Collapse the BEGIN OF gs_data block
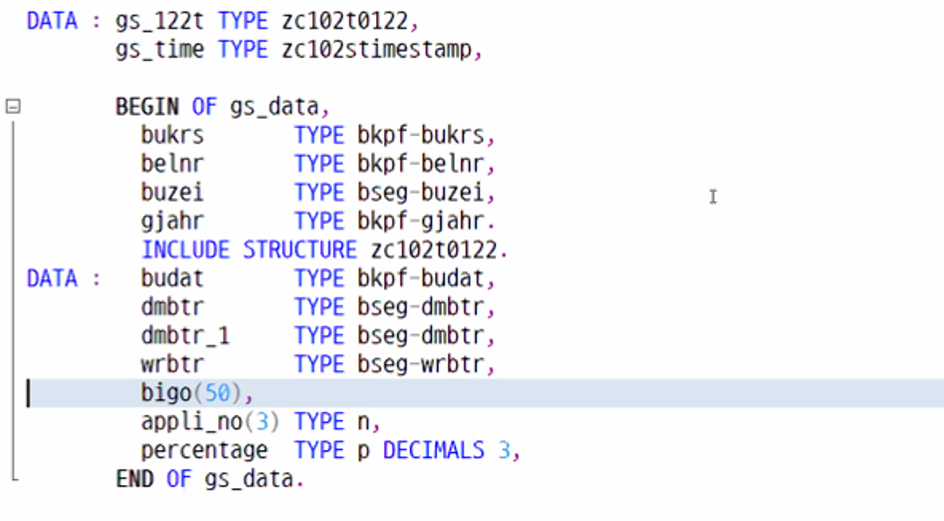The image size is (944, 521). click(13, 107)
